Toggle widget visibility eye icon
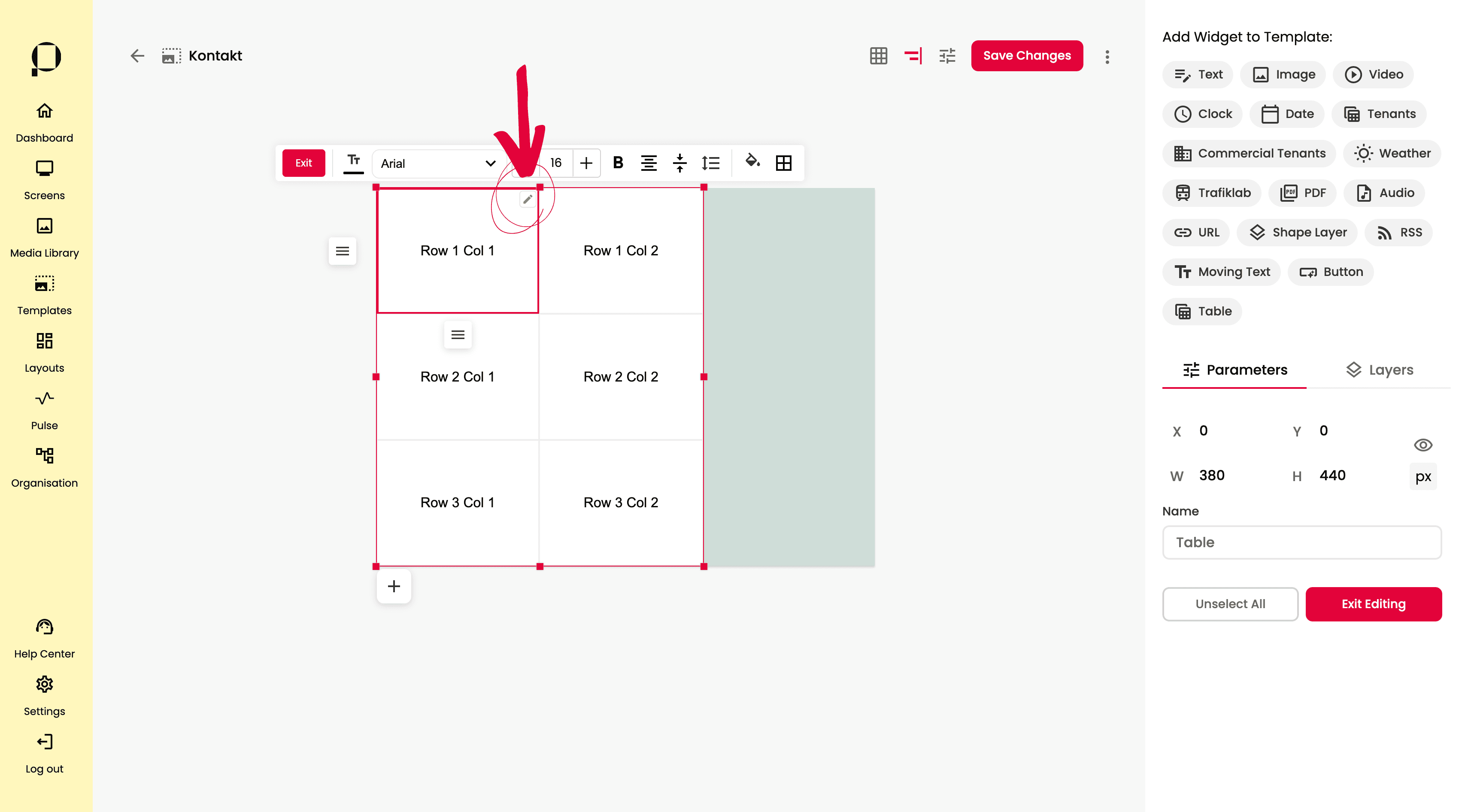 click(1423, 445)
